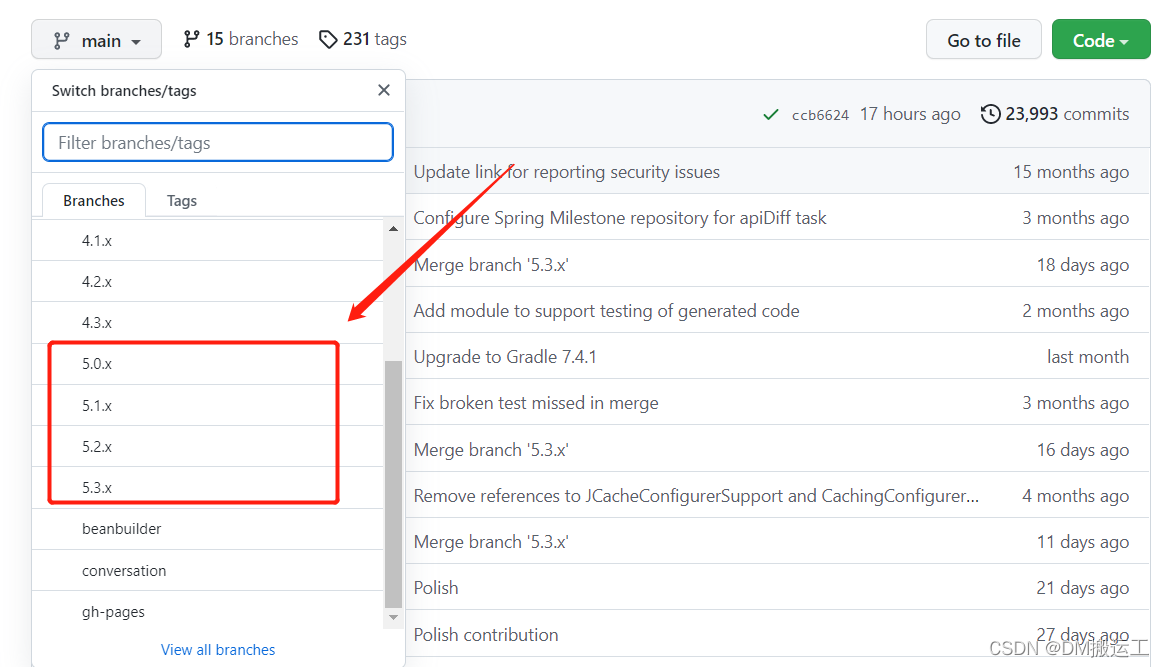The image size is (1164, 667).
Task: Click the green commit status checkmark
Action: pos(771,114)
